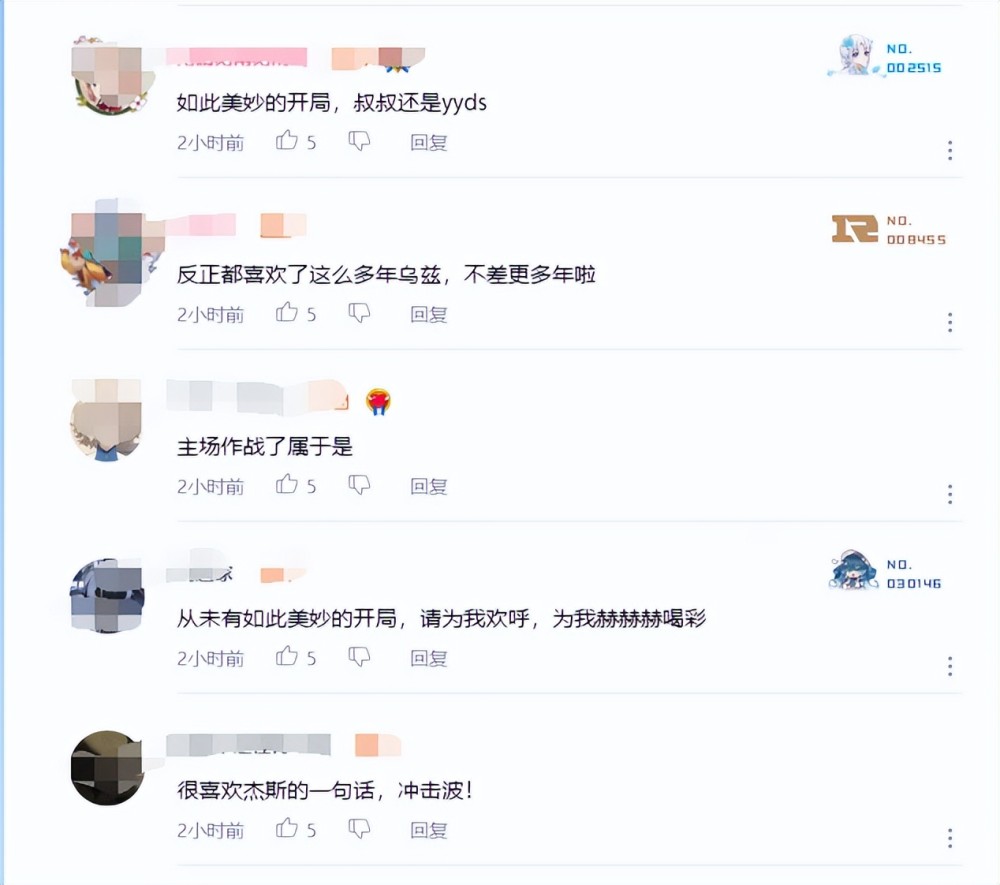Open the fan badge NO. 002515
Image resolution: width=1000 pixels, height=885 pixels.
coord(885,56)
